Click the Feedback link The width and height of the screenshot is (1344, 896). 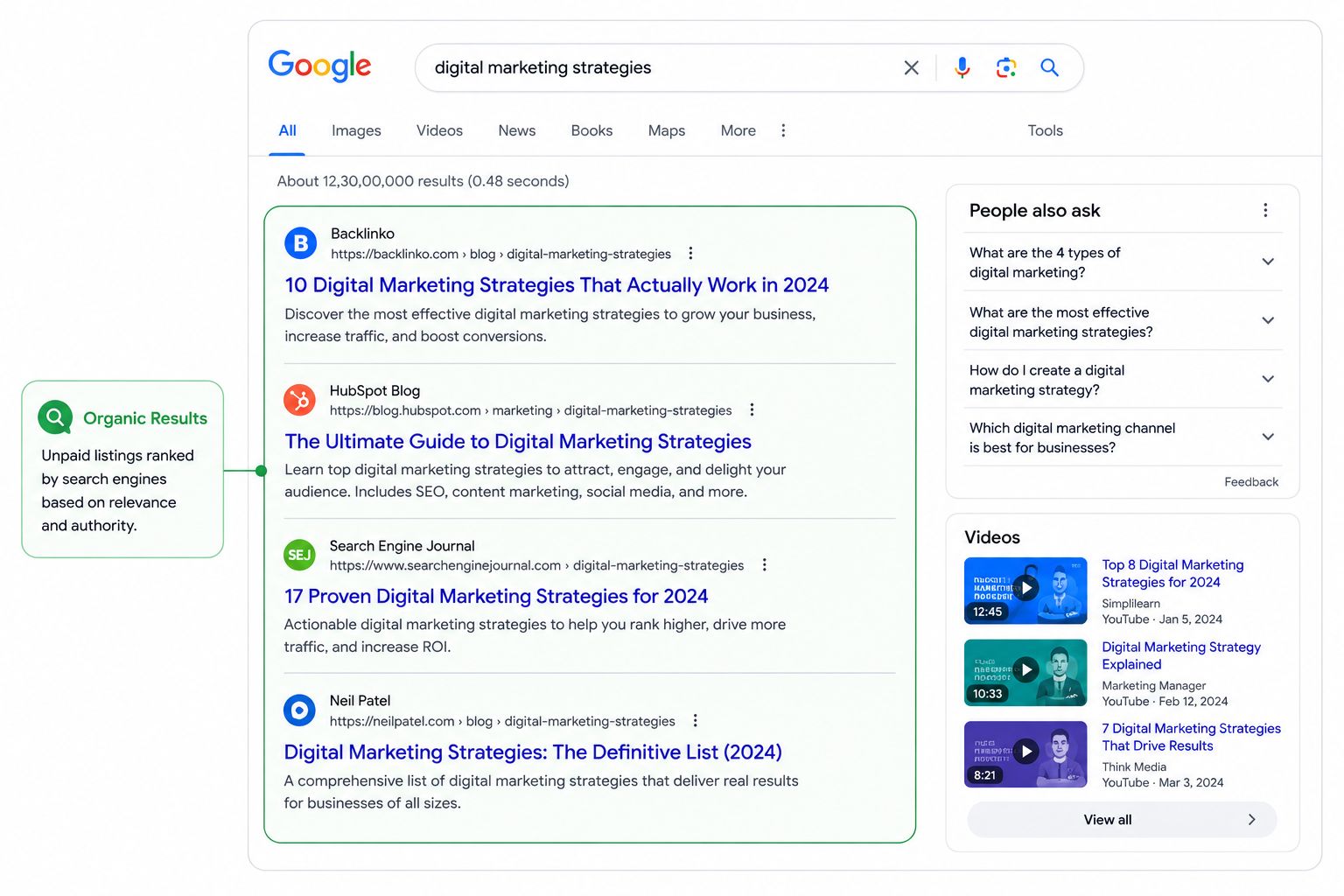coord(1251,482)
